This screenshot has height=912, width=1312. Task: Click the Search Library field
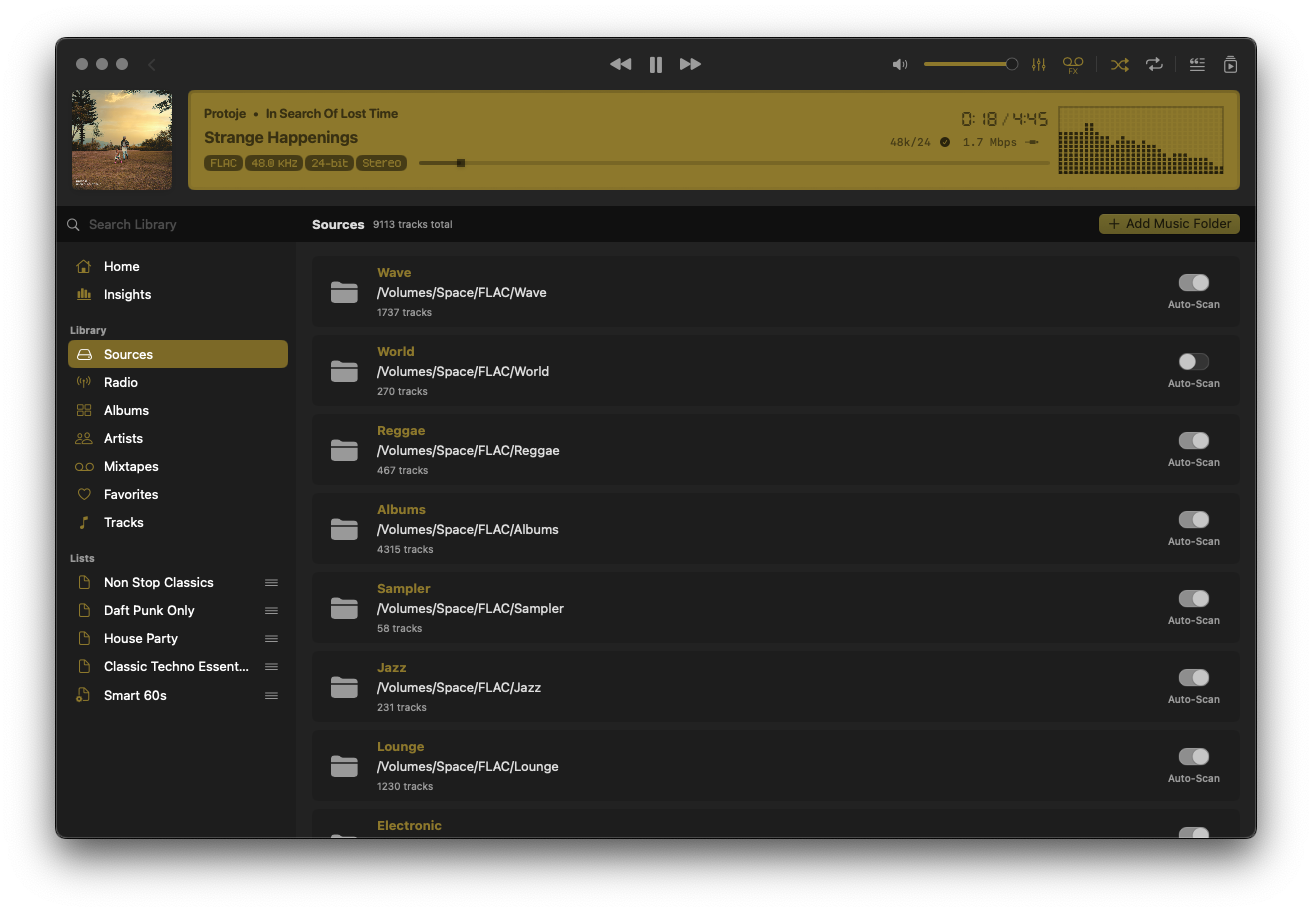[x=180, y=225]
